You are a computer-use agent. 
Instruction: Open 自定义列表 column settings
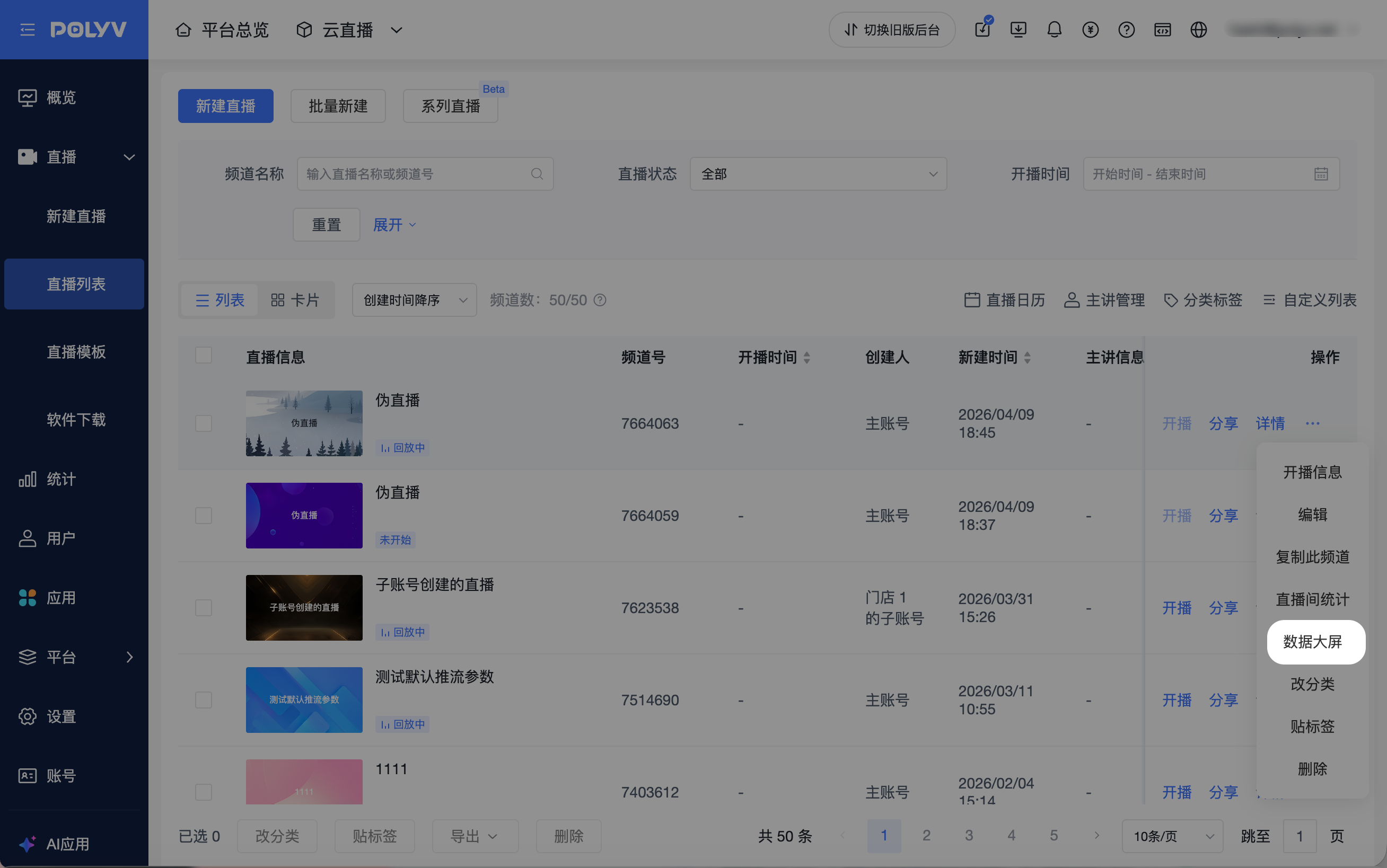click(x=1310, y=300)
